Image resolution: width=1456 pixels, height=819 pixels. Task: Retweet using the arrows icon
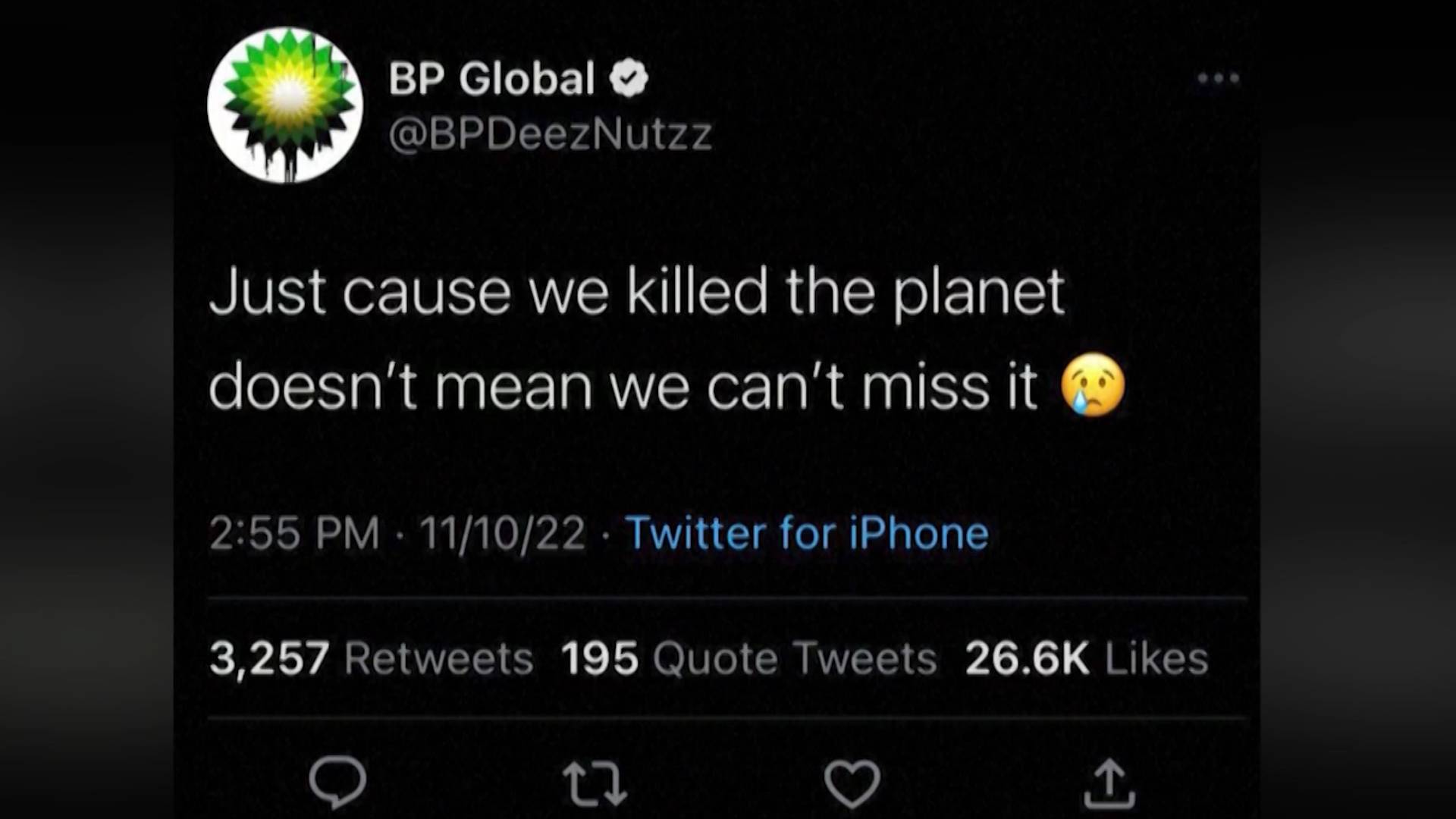pyautogui.click(x=595, y=783)
